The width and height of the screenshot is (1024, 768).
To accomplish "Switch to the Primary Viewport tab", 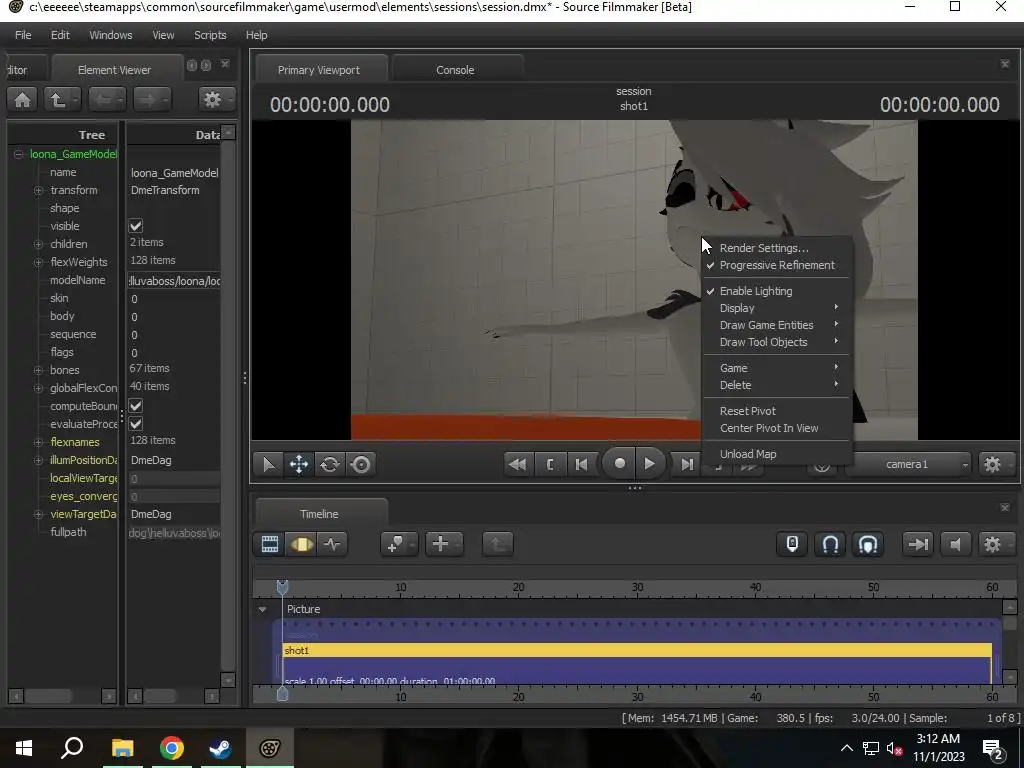I will click(319, 70).
